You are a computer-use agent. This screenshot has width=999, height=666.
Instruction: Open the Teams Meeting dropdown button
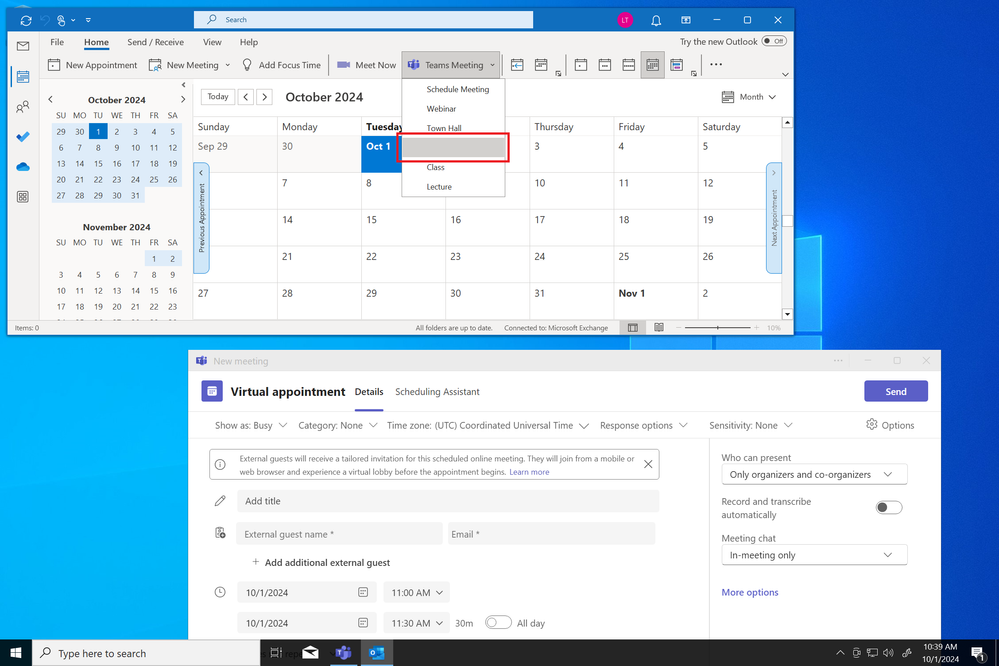pyautogui.click(x=451, y=65)
